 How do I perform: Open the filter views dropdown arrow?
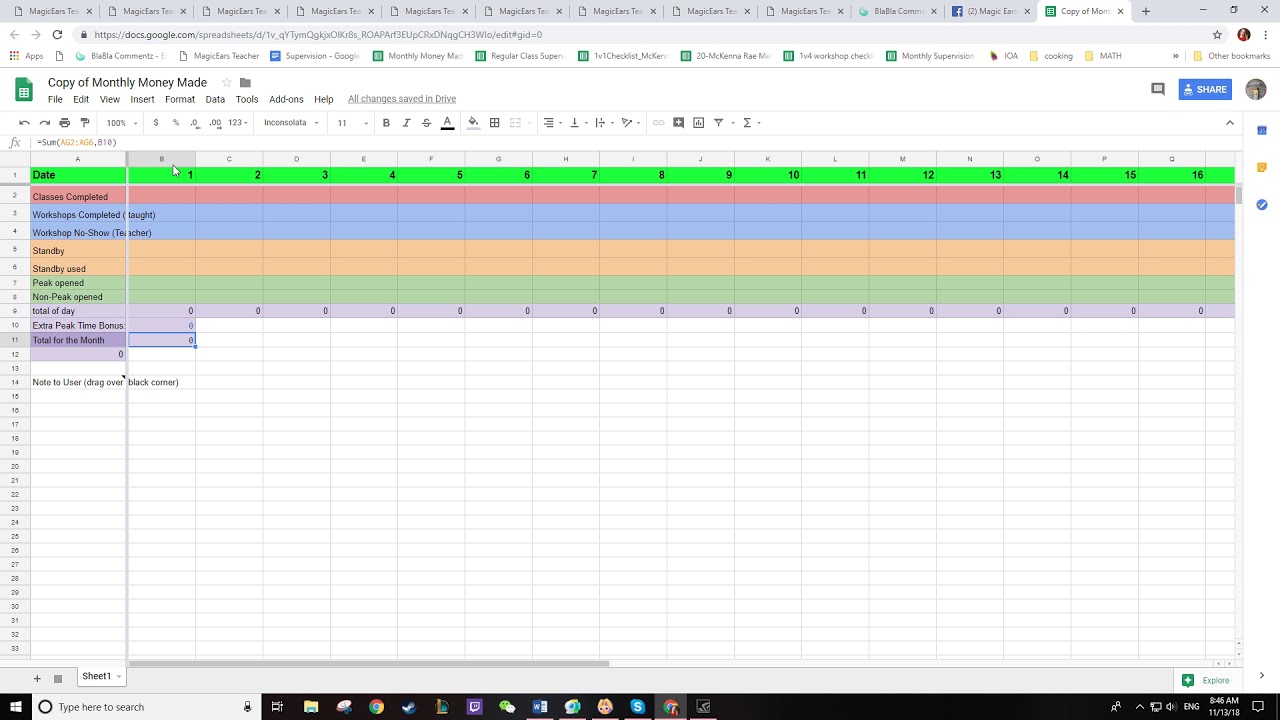(x=733, y=123)
